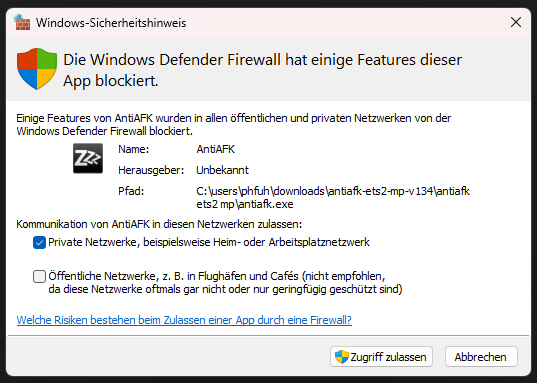The width and height of the screenshot is (537, 383).
Task: Cancel with the Abbrechen button
Action: (481, 357)
